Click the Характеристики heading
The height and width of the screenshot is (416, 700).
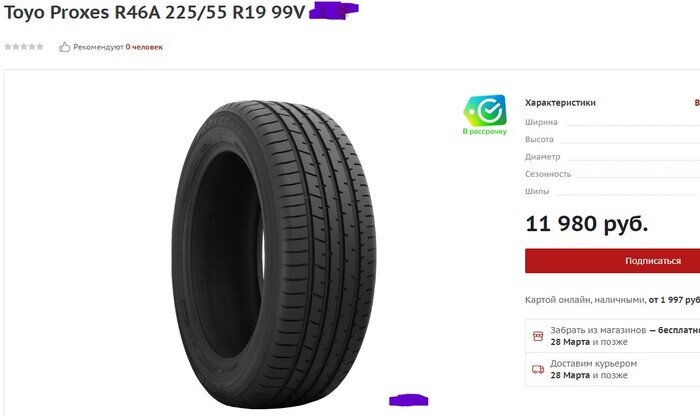coord(560,103)
